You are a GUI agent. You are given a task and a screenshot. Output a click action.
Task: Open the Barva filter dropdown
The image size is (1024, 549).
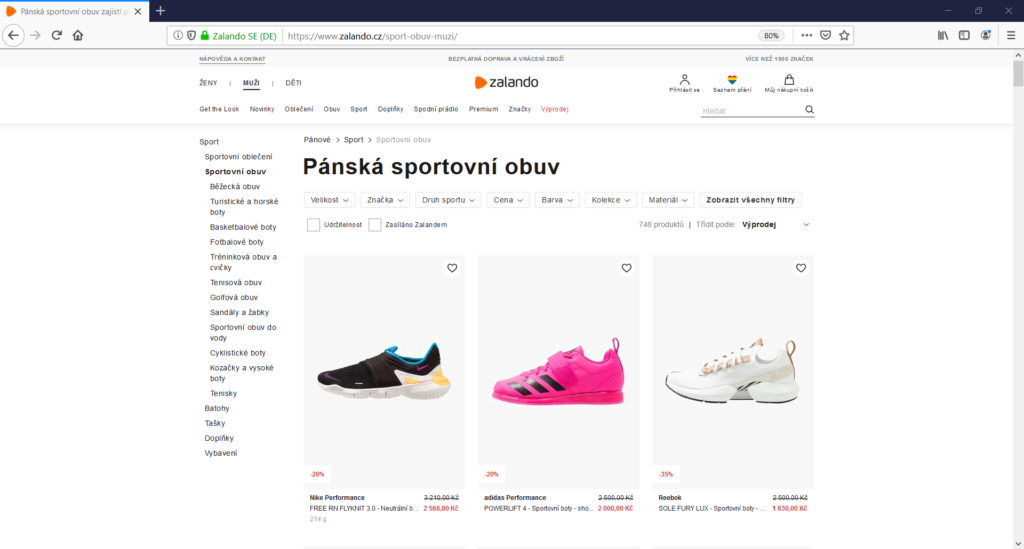point(557,200)
